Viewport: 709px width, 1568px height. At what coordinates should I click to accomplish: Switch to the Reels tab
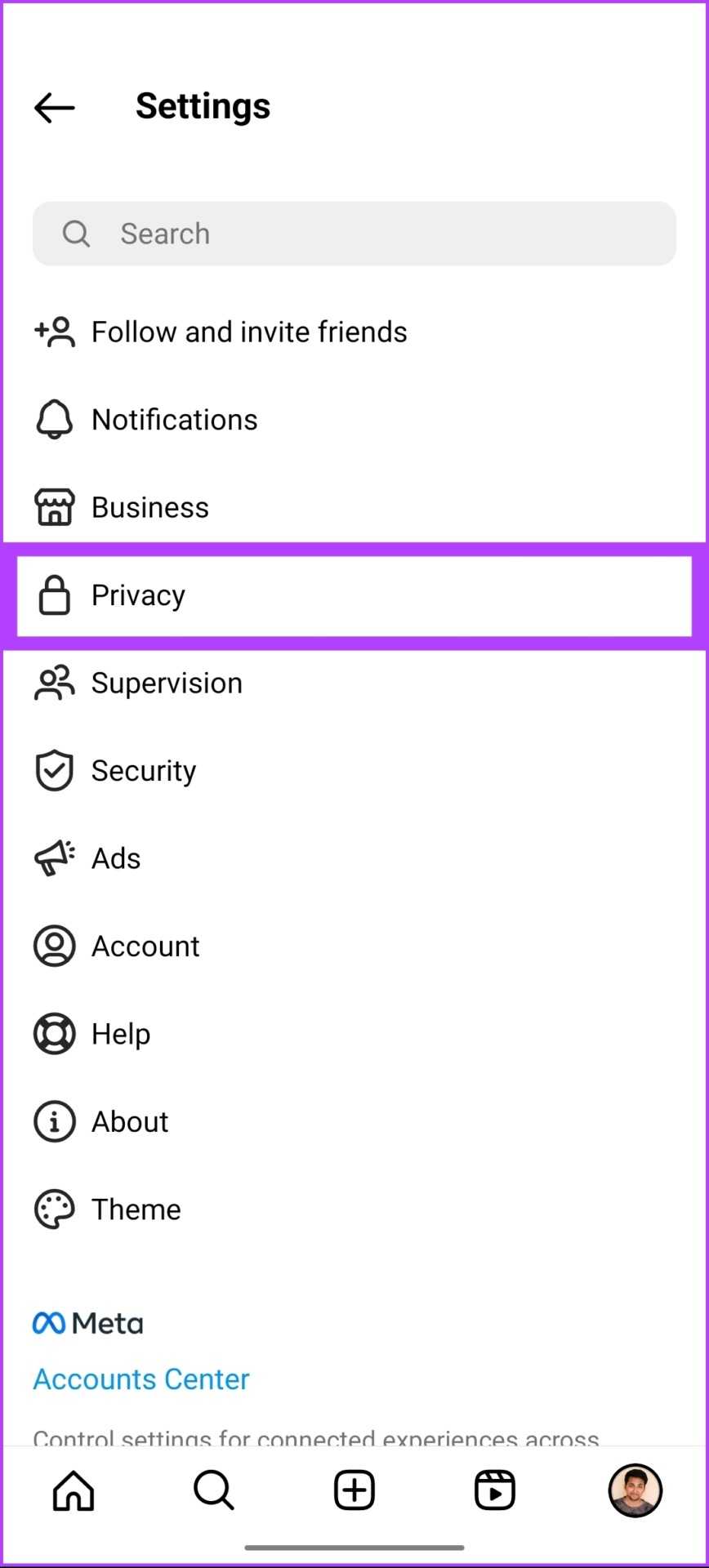(495, 1490)
